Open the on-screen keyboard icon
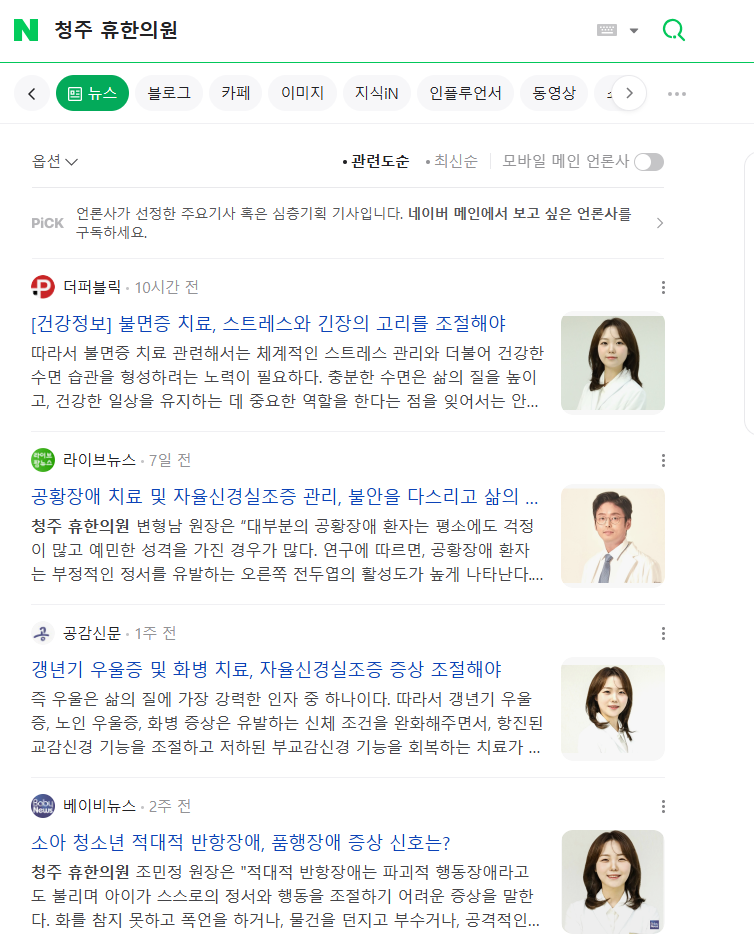The height and width of the screenshot is (941, 754). point(607,30)
